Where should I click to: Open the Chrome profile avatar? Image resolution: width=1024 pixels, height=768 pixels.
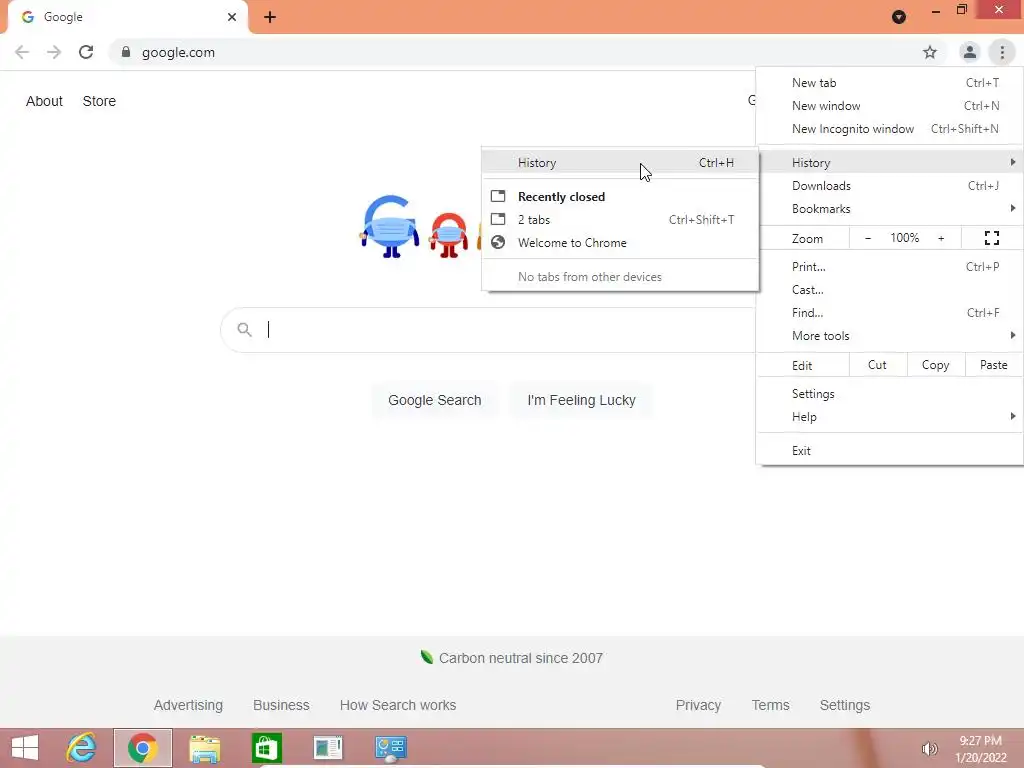click(x=970, y=52)
